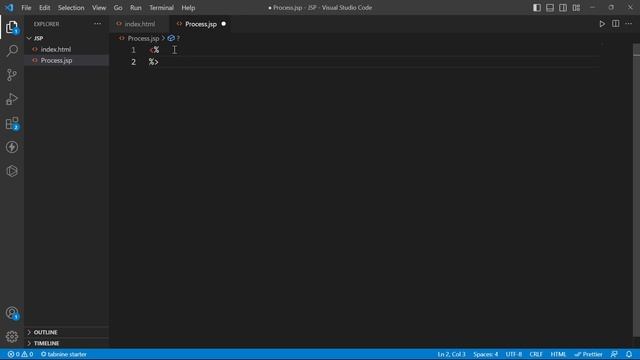Image resolution: width=640 pixels, height=360 pixels.
Task: Toggle the Secondary Side Bar layout icon
Action: (x=563, y=7)
